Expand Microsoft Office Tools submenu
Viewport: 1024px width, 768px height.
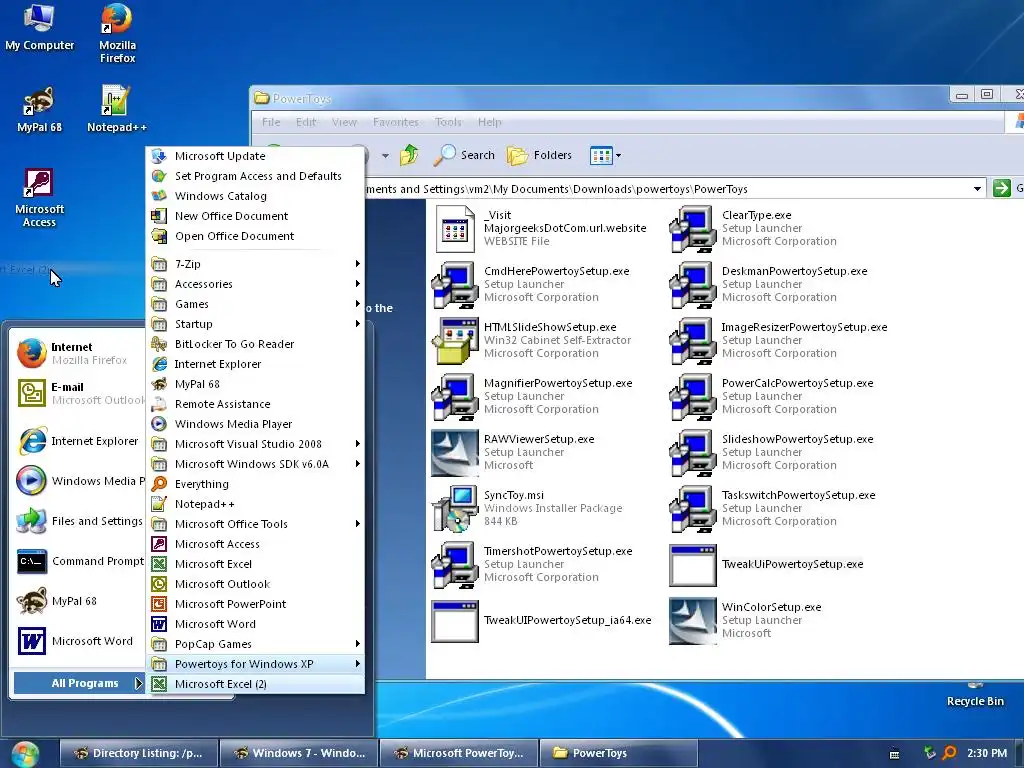(x=255, y=524)
